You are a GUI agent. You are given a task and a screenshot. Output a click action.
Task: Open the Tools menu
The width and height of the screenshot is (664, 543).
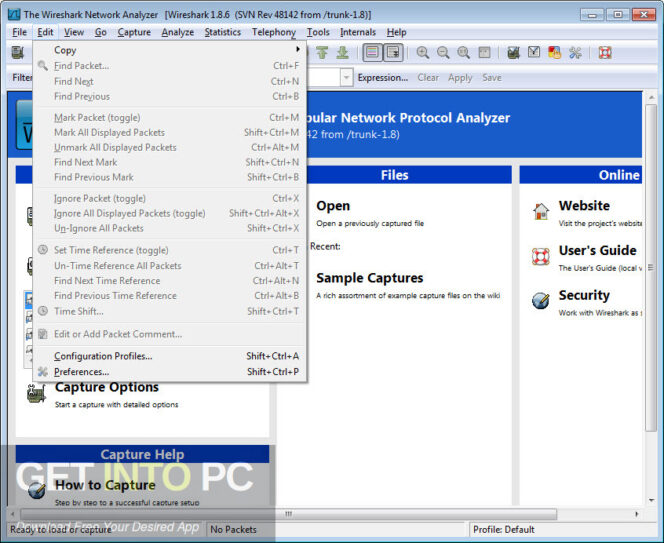point(318,32)
